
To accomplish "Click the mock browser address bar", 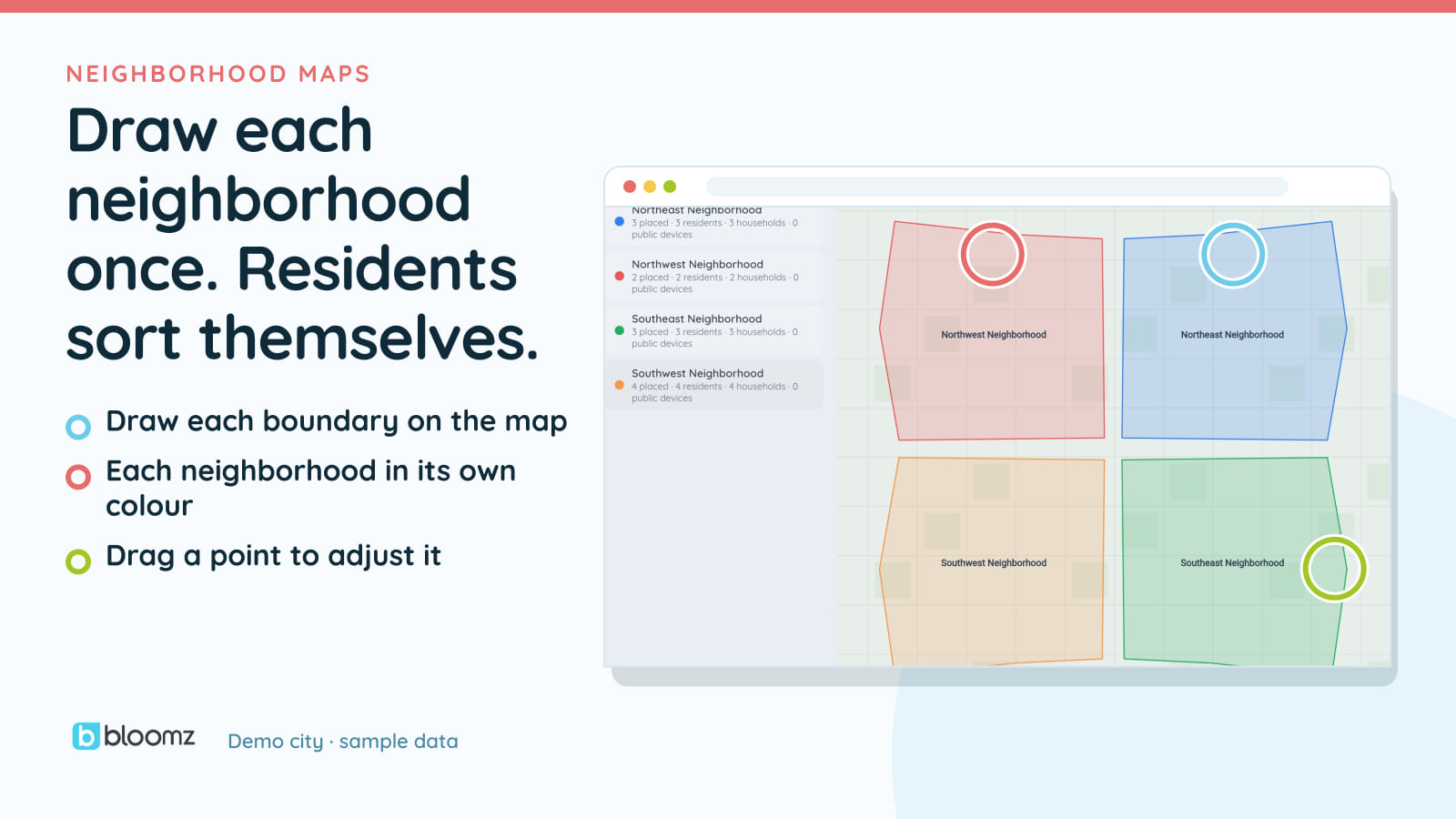I will click(997, 187).
